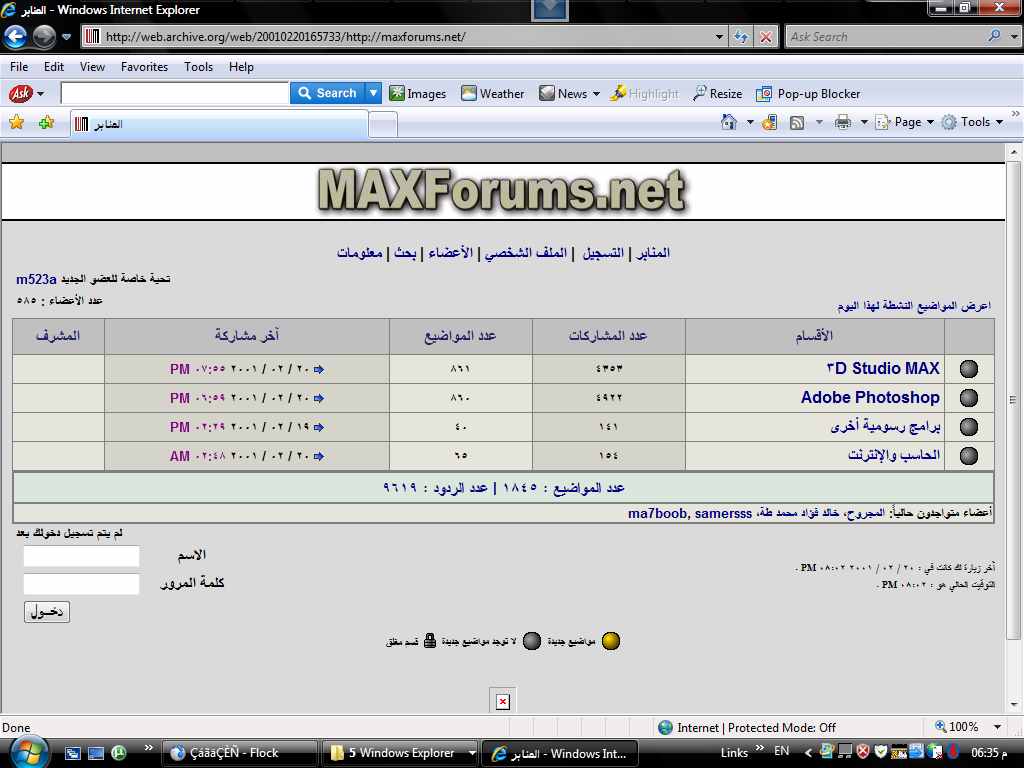Viewport: 1024px width, 768px height.
Task: Open a new tab with the blank tab button
Action: tap(383, 124)
